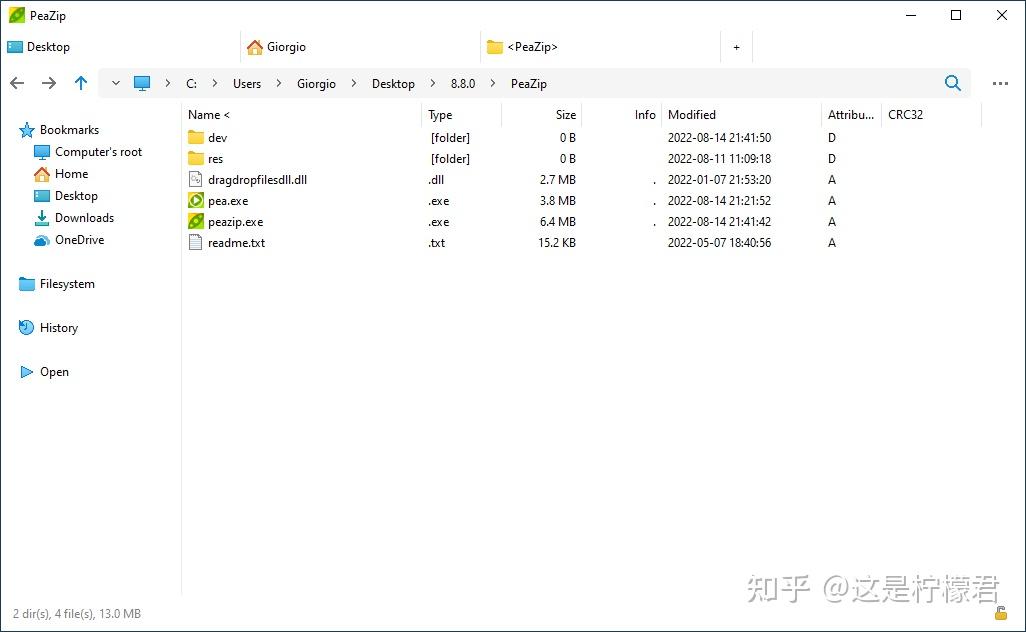Click the OneDrive cloud icon
Viewport: 1026px width, 632px height.
pyautogui.click(x=42, y=241)
